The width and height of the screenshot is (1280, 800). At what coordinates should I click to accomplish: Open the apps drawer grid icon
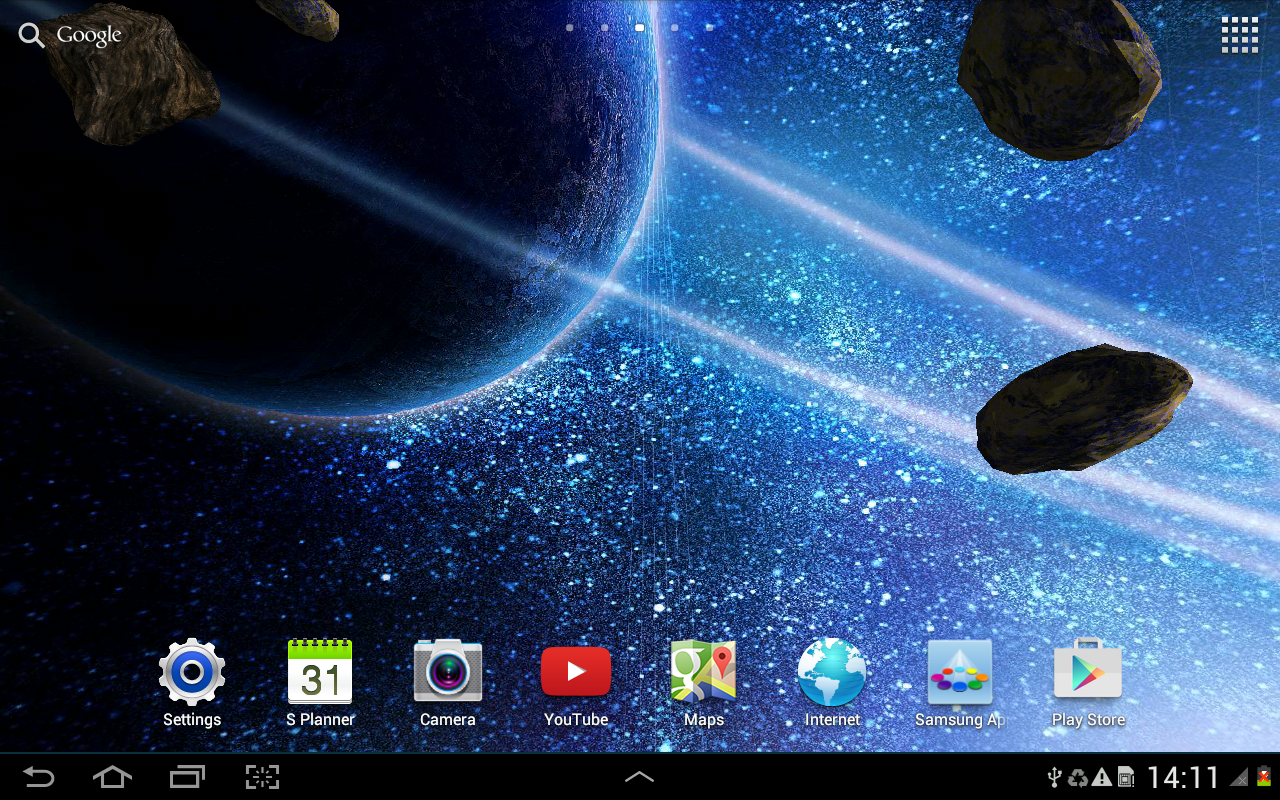click(x=1240, y=34)
